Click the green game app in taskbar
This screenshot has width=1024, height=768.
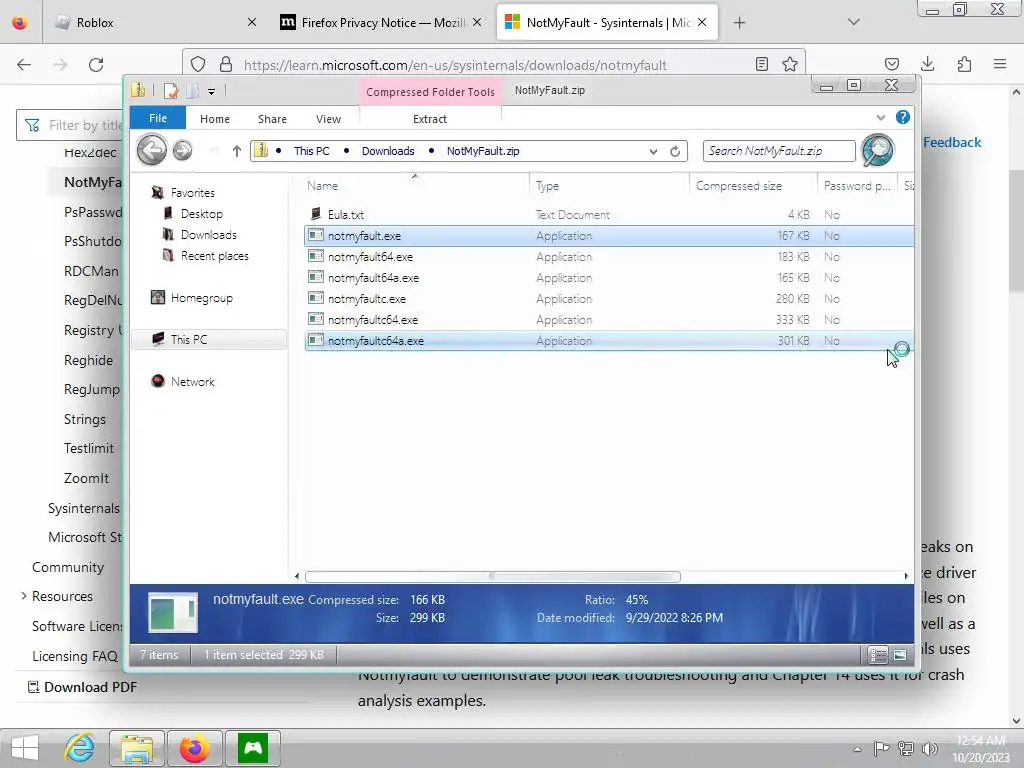[x=253, y=748]
